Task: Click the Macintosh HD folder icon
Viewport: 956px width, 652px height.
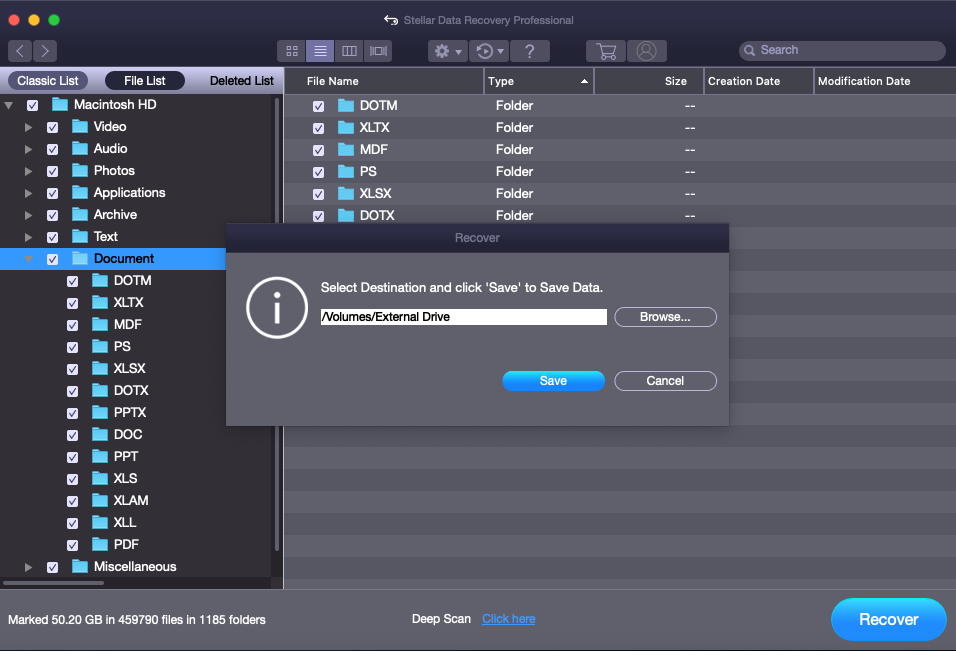Action: 60,104
